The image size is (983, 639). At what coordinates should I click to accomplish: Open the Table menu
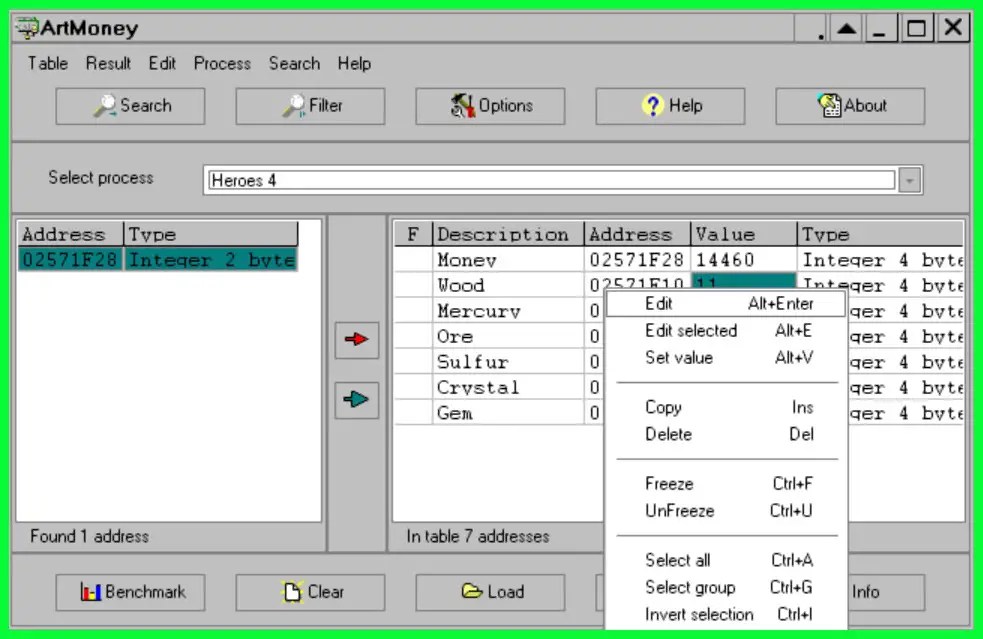coord(48,64)
